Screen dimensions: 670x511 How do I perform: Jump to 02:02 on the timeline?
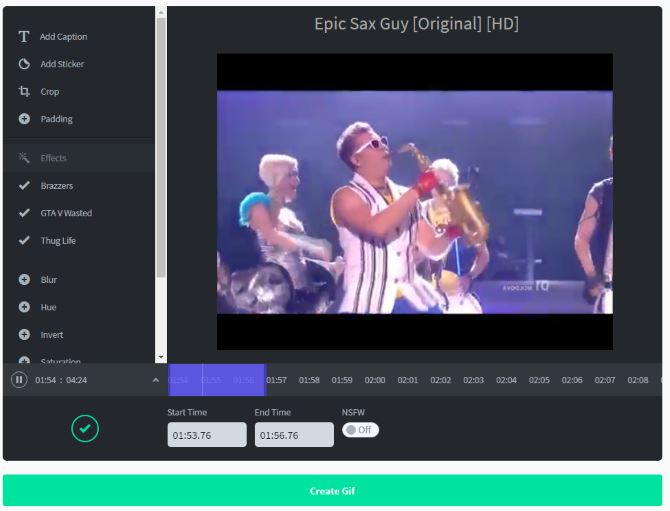441,380
